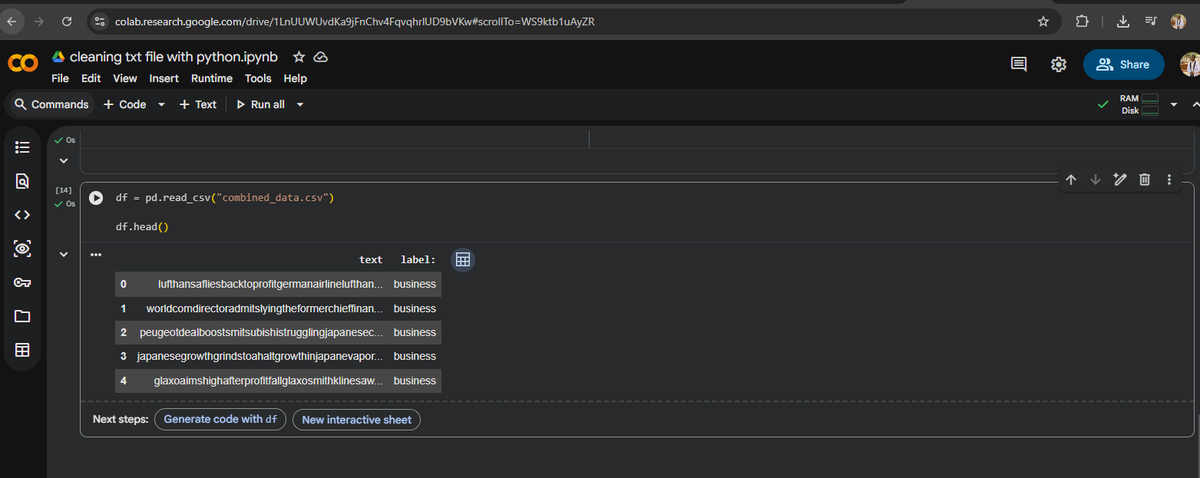Open the View menu
The image size is (1200, 478).
tap(125, 78)
